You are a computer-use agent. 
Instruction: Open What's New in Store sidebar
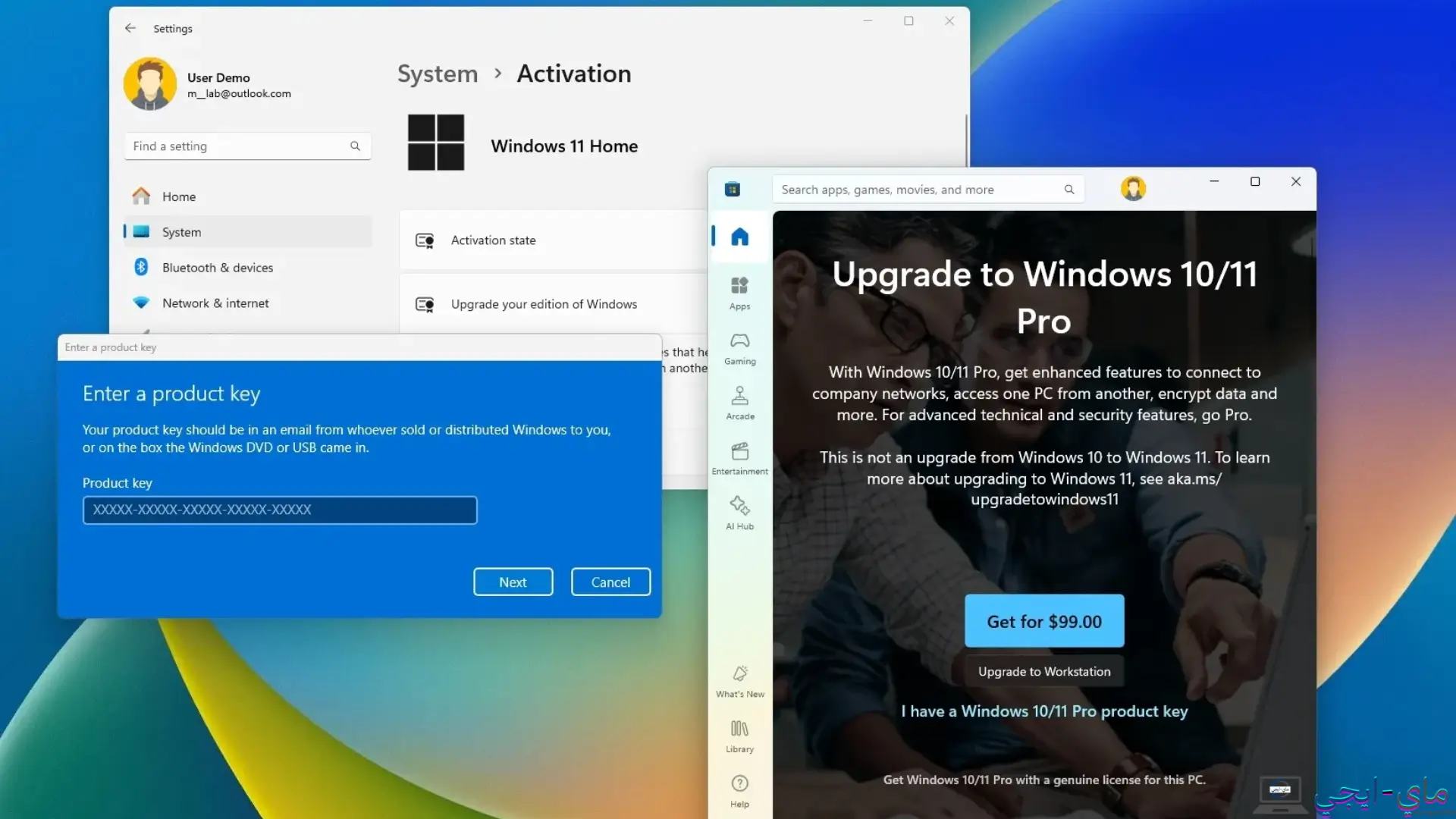click(740, 682)
